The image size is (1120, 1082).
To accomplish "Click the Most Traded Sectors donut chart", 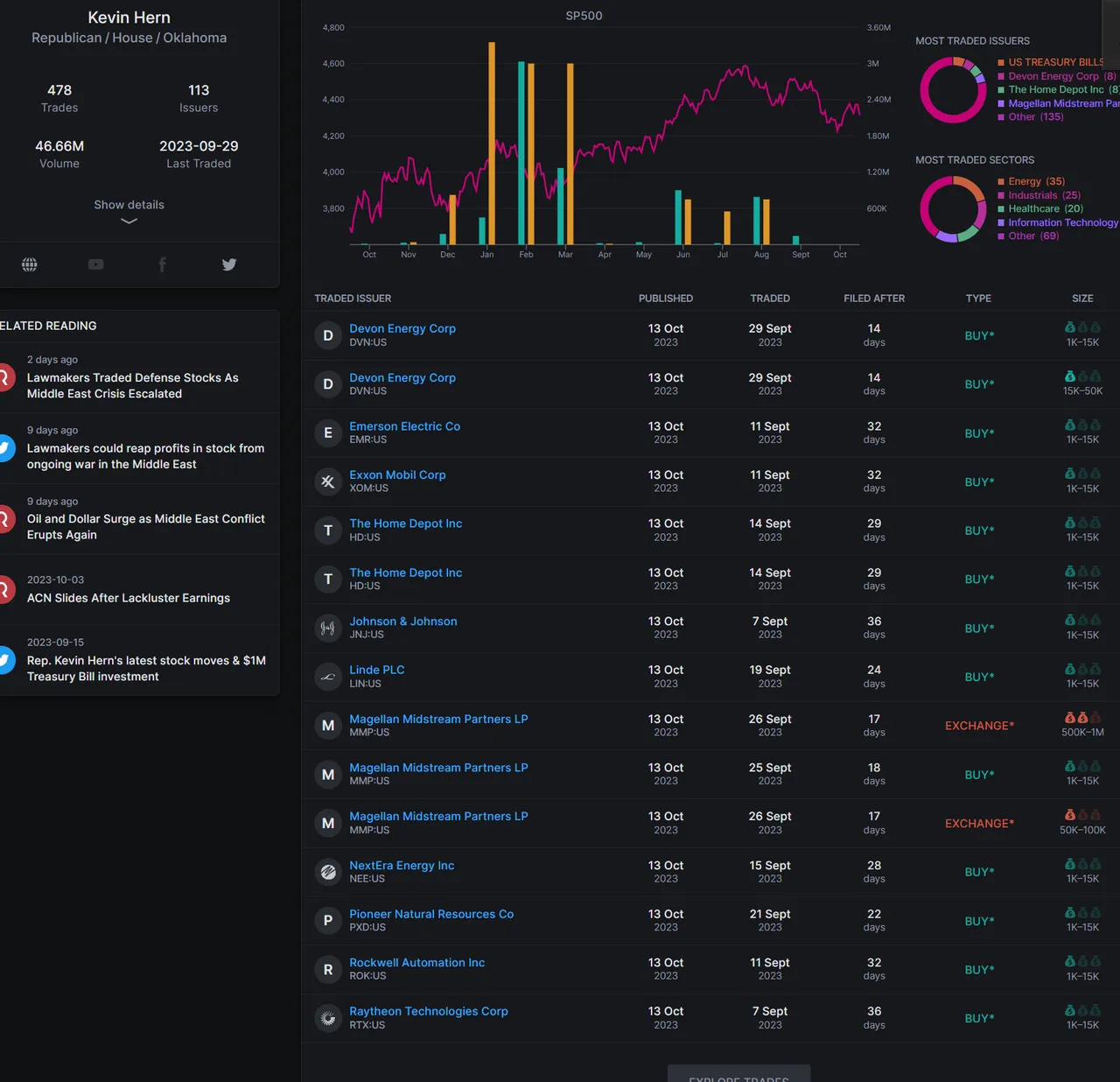I will click(953, 209).
